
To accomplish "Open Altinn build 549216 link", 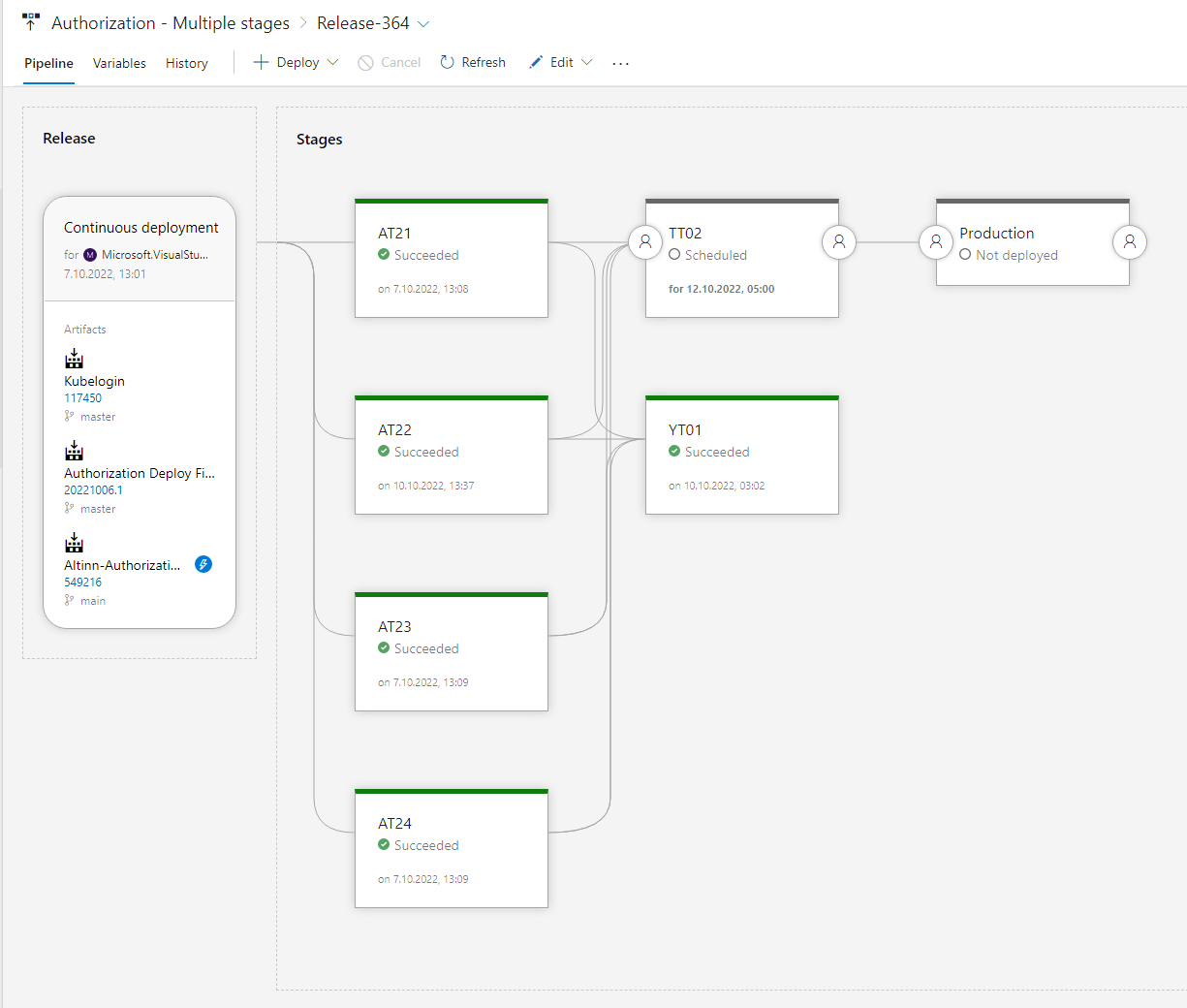I will 82,583.
